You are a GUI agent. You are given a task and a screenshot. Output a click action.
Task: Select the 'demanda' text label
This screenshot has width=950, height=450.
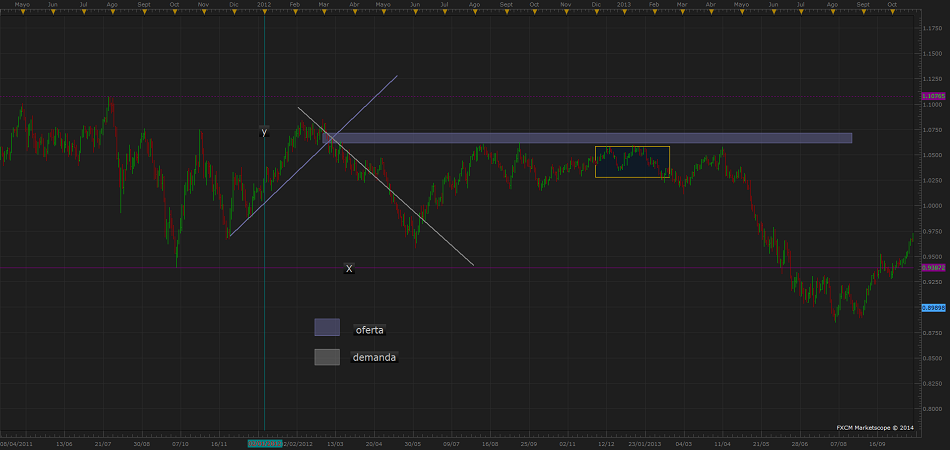pos(374,357)
